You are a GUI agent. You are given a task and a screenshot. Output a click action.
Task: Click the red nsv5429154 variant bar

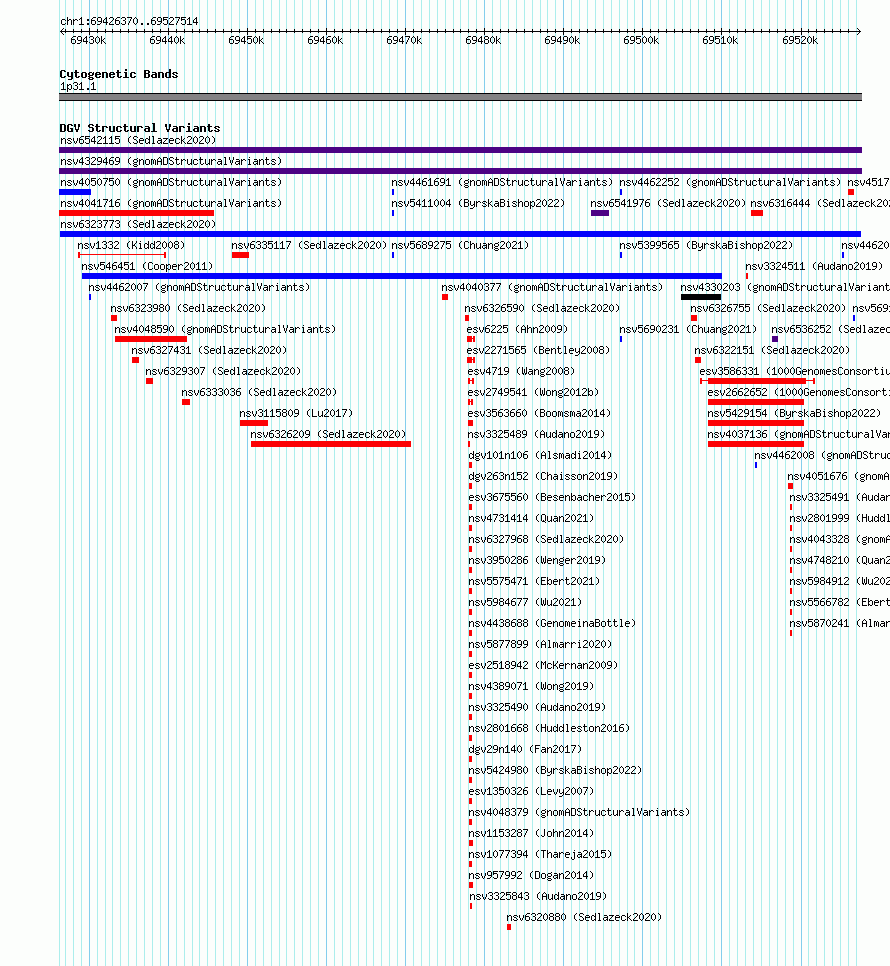pyautogui.click(x=756, y=423)
